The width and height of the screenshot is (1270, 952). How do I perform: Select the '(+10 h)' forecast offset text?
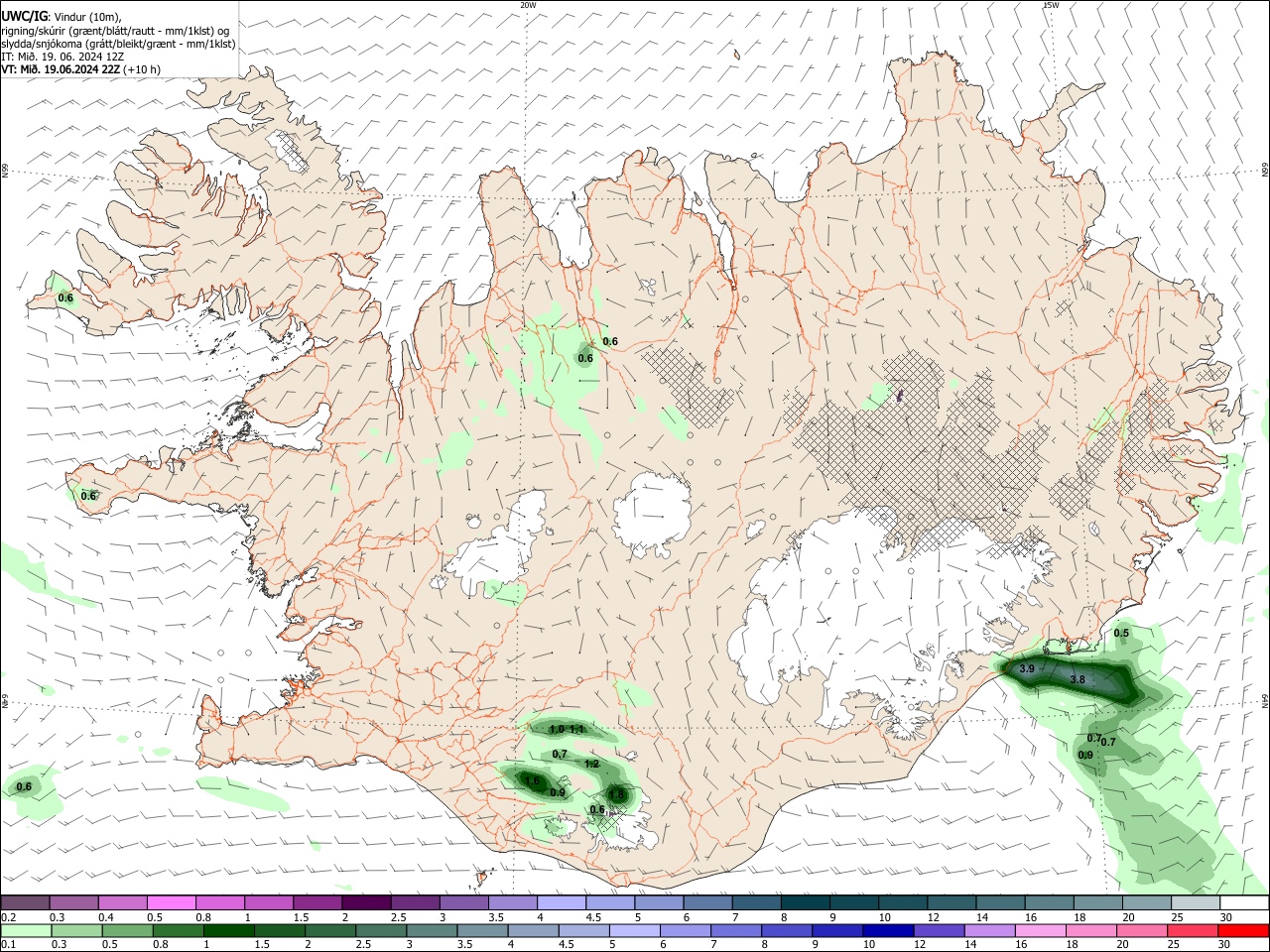pyautogui.click(x=142, y=69)
